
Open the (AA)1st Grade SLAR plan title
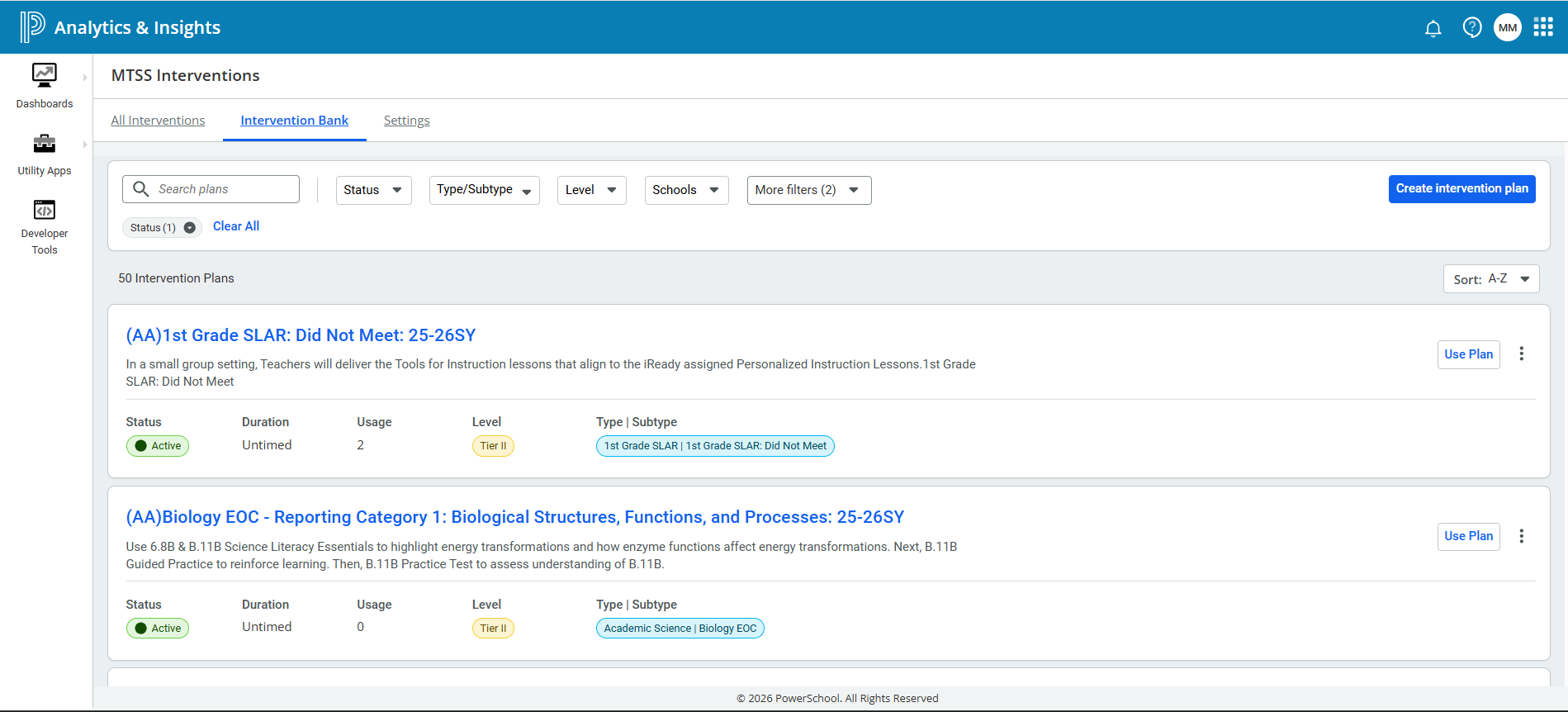[301, 335]
